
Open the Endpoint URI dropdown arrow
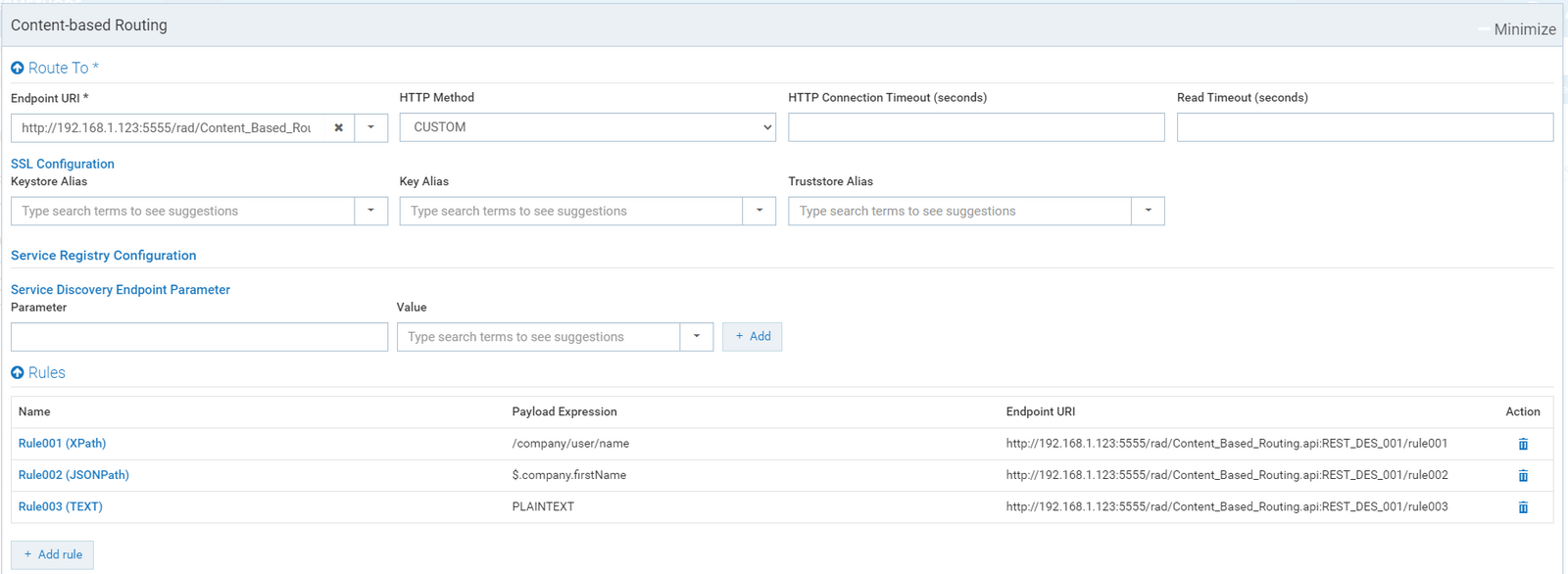[x=370, y=128]
